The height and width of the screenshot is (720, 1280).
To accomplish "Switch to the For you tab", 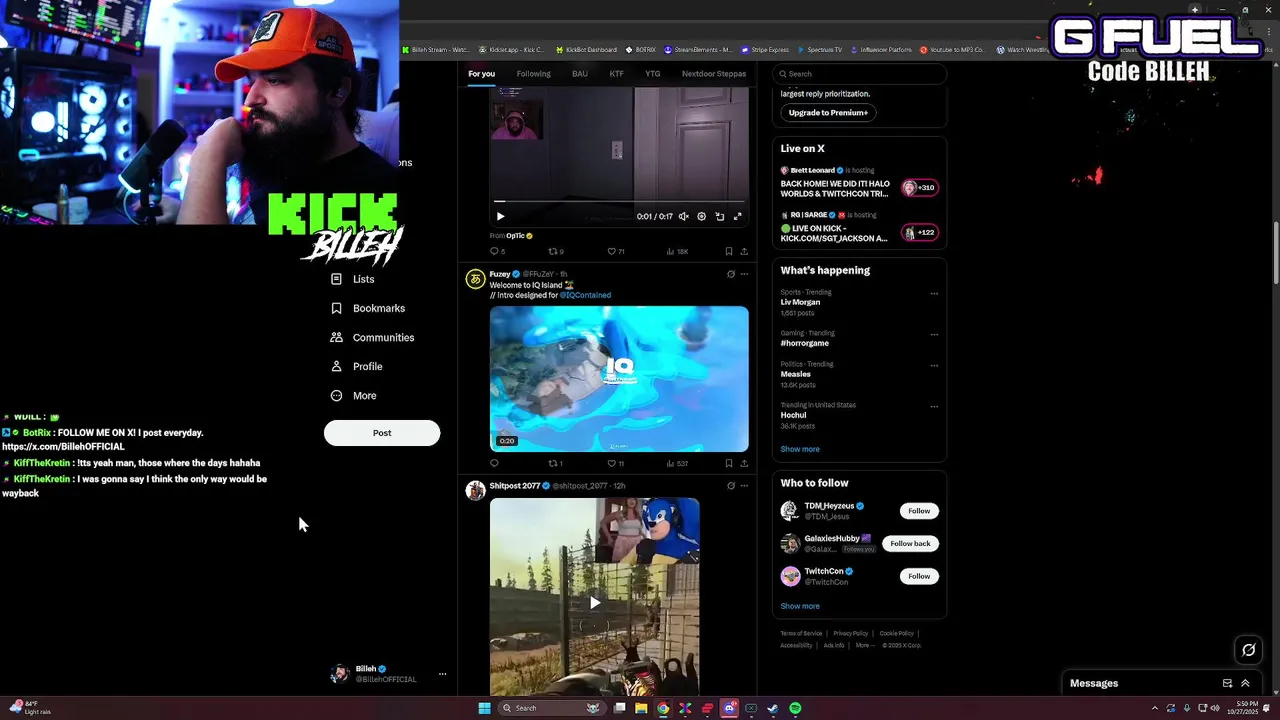I will coord(481,74).
